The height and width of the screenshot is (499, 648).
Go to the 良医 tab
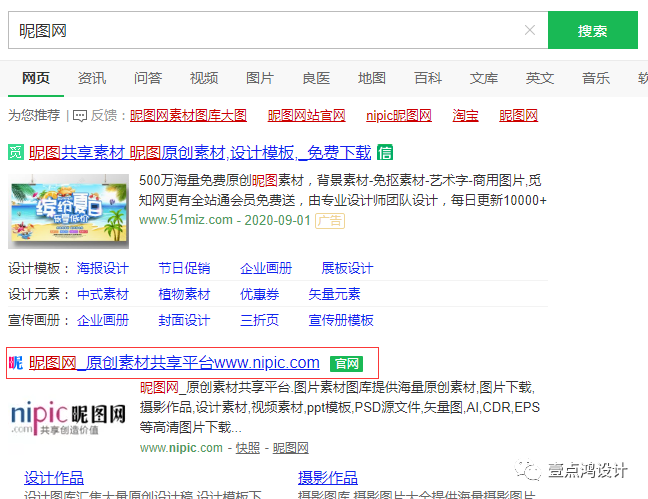coord(316,78)
